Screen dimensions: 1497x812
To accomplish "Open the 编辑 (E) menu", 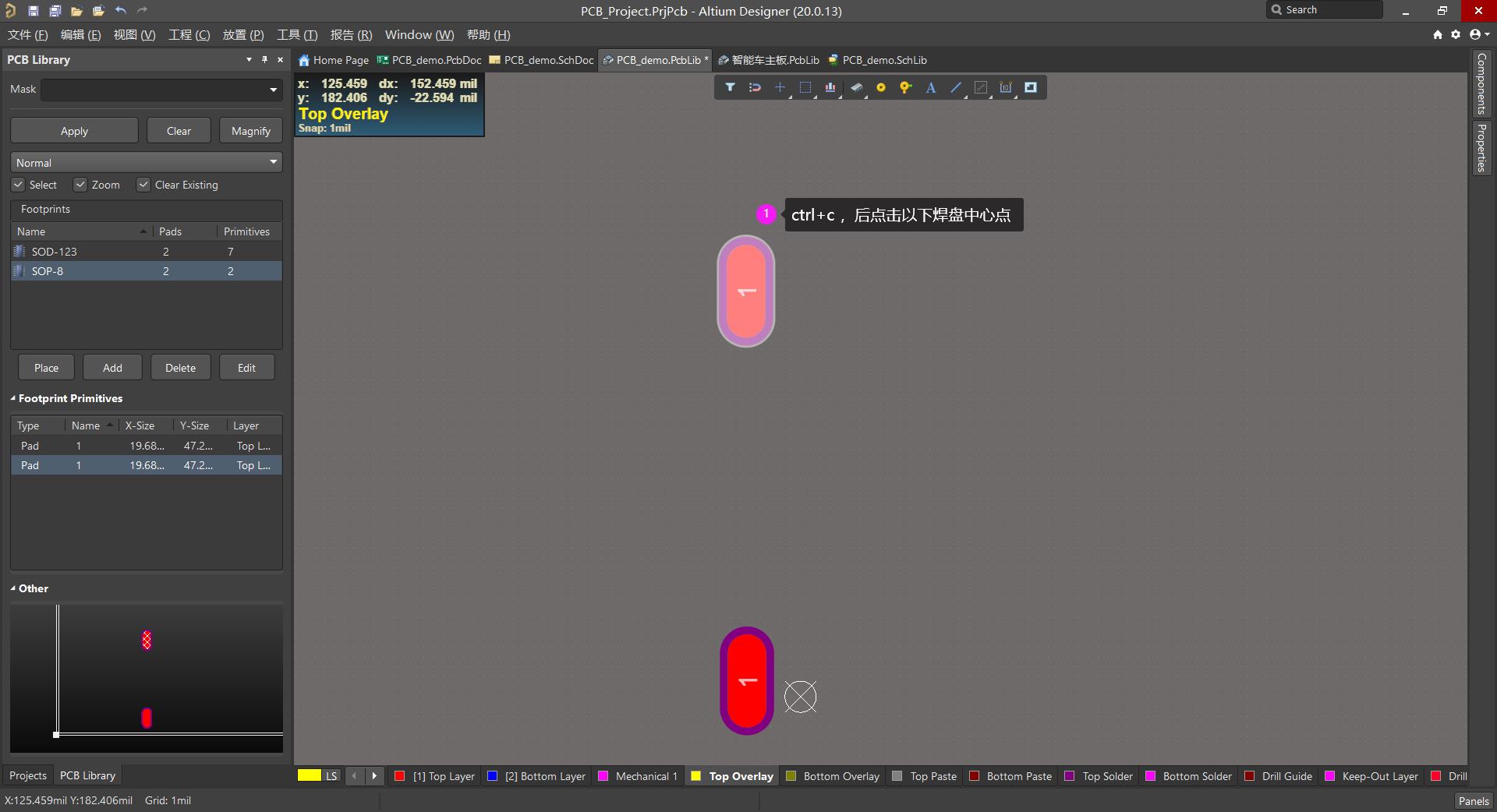I will 81,35.
